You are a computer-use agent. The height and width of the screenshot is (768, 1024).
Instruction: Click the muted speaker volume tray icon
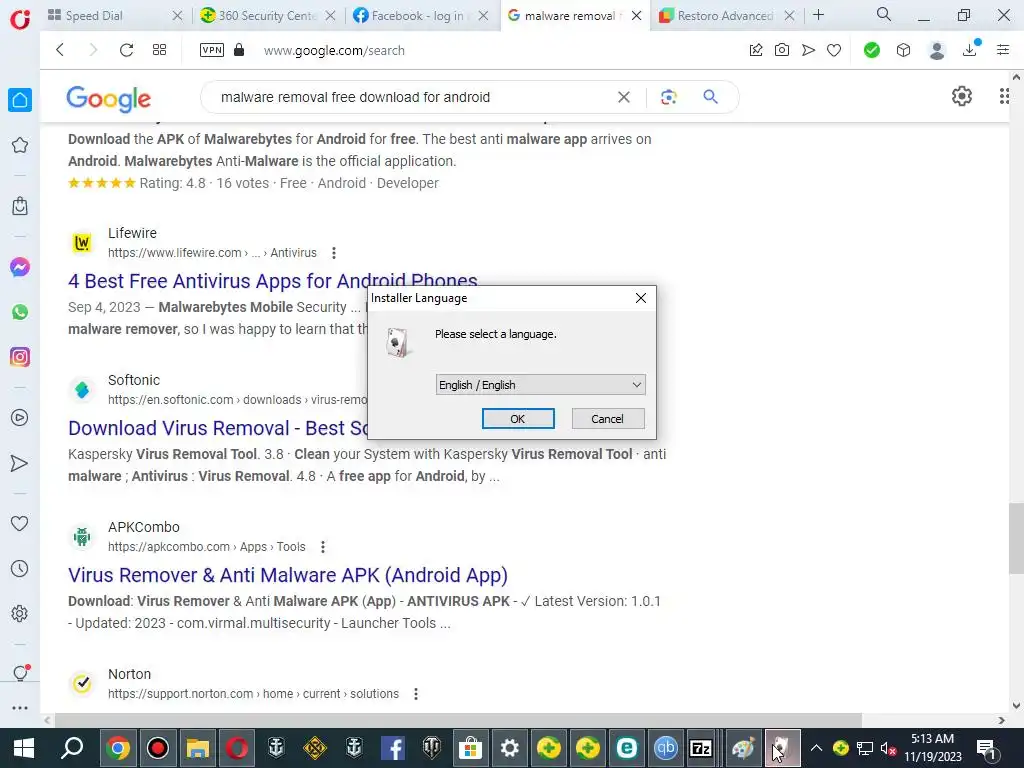point(888,748)
